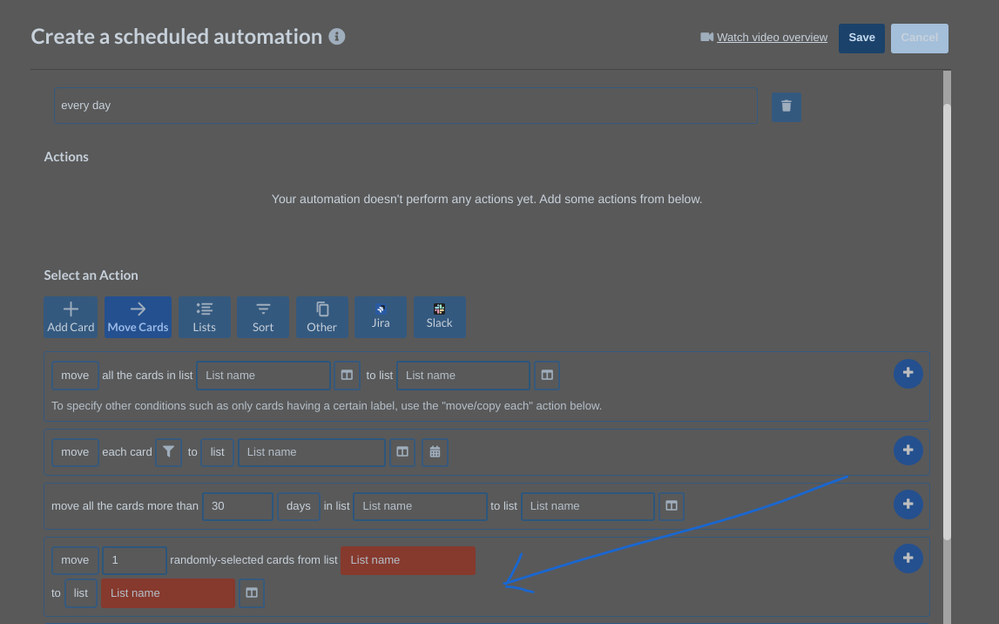This screenshot has width=999, height=624.
Task: Select the Add Card action tab
Action: tap(71, 317)
